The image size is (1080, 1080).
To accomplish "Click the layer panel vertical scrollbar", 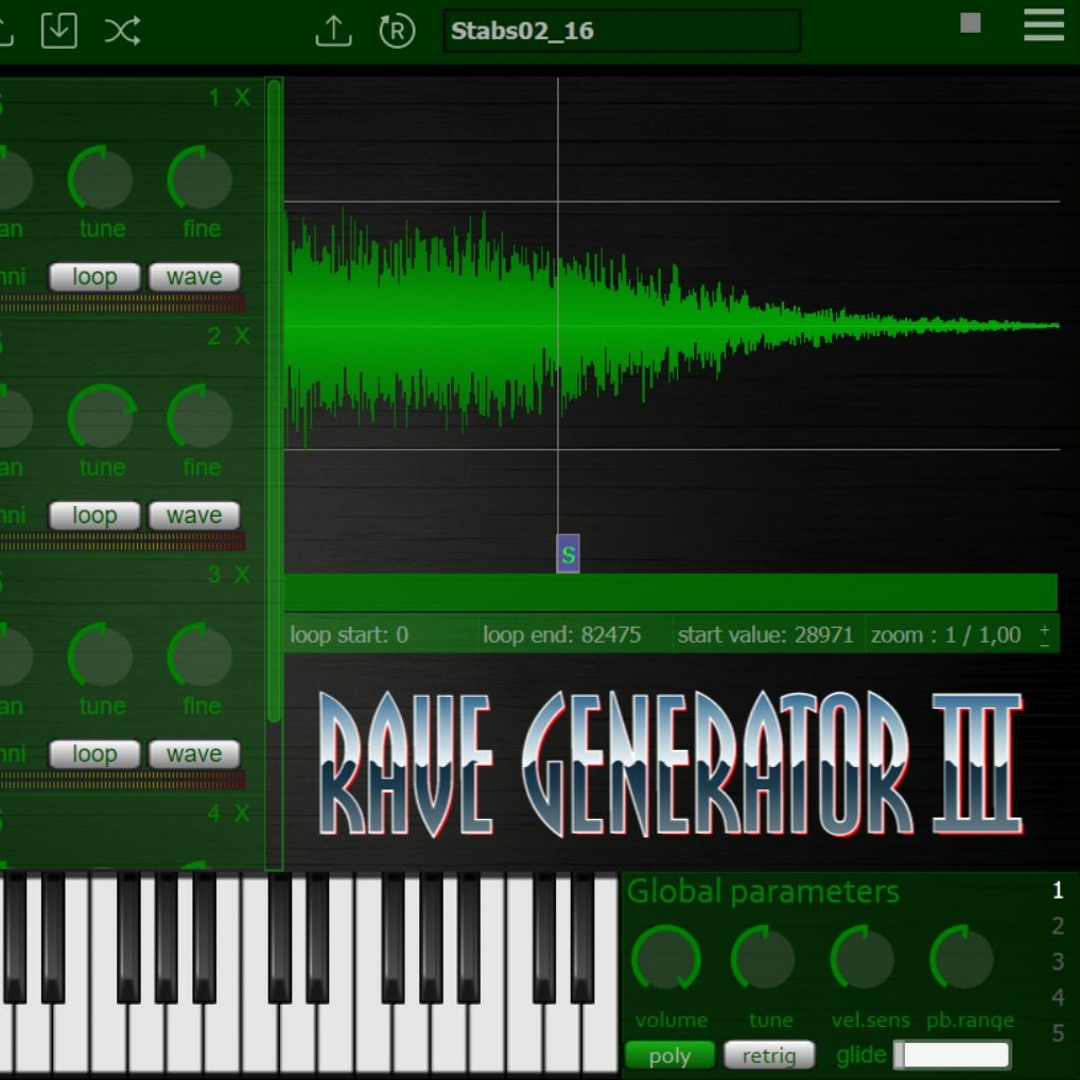I will 274,400.
